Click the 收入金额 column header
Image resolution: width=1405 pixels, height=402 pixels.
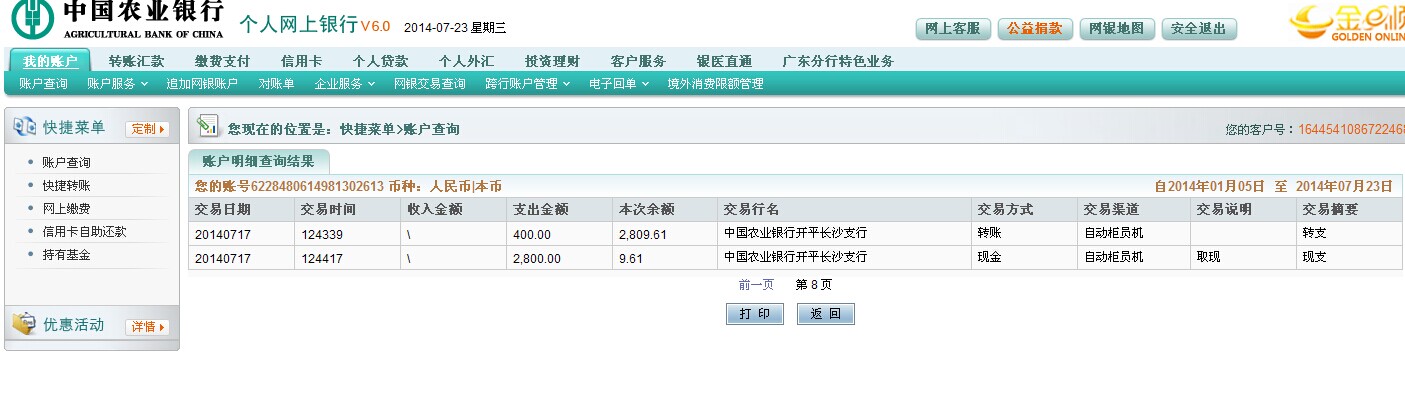point(453,210)
